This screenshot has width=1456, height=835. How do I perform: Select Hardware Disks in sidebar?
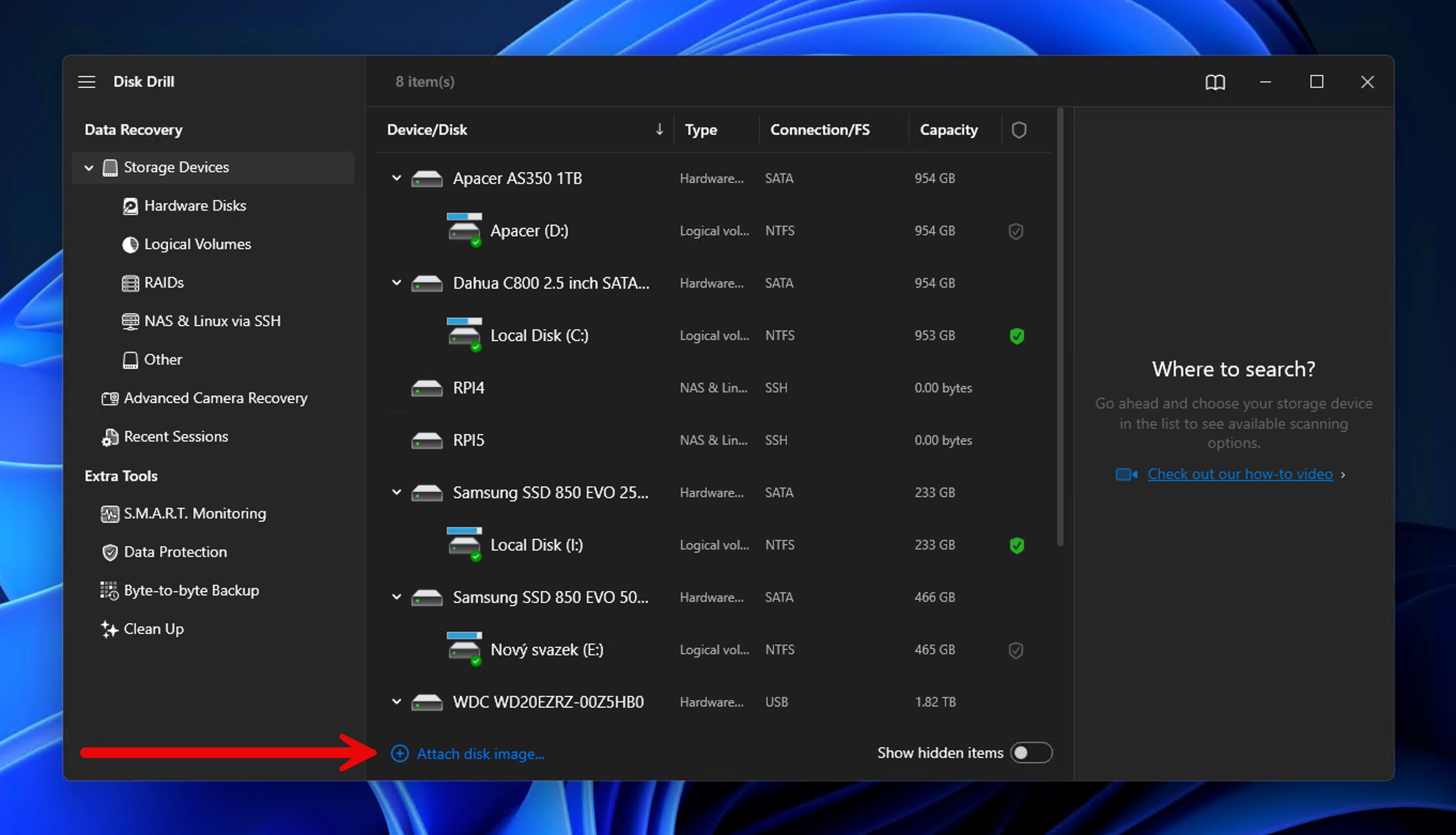pos(195,206)
